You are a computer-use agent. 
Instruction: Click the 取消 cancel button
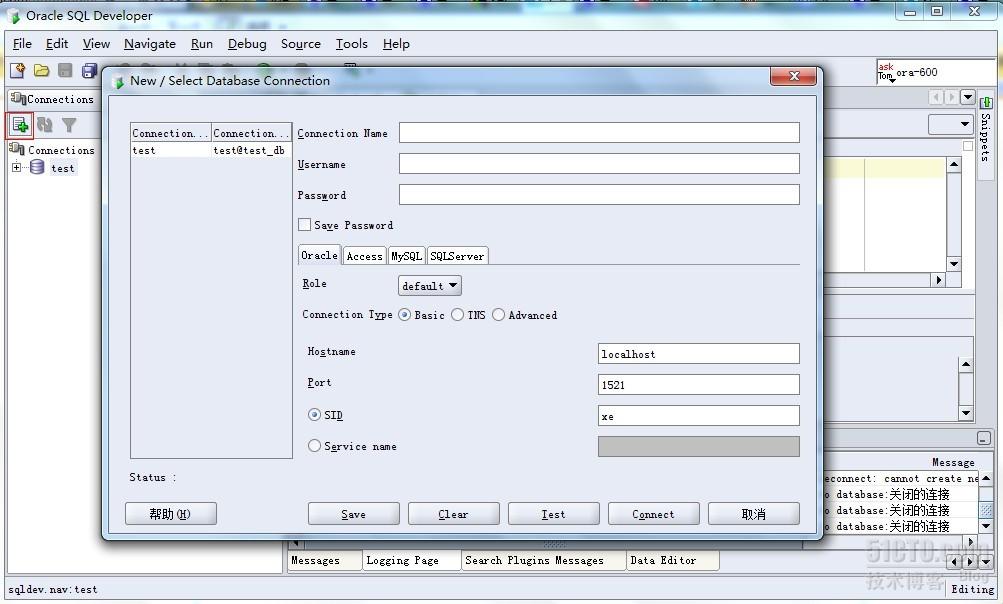coord(754,513)
